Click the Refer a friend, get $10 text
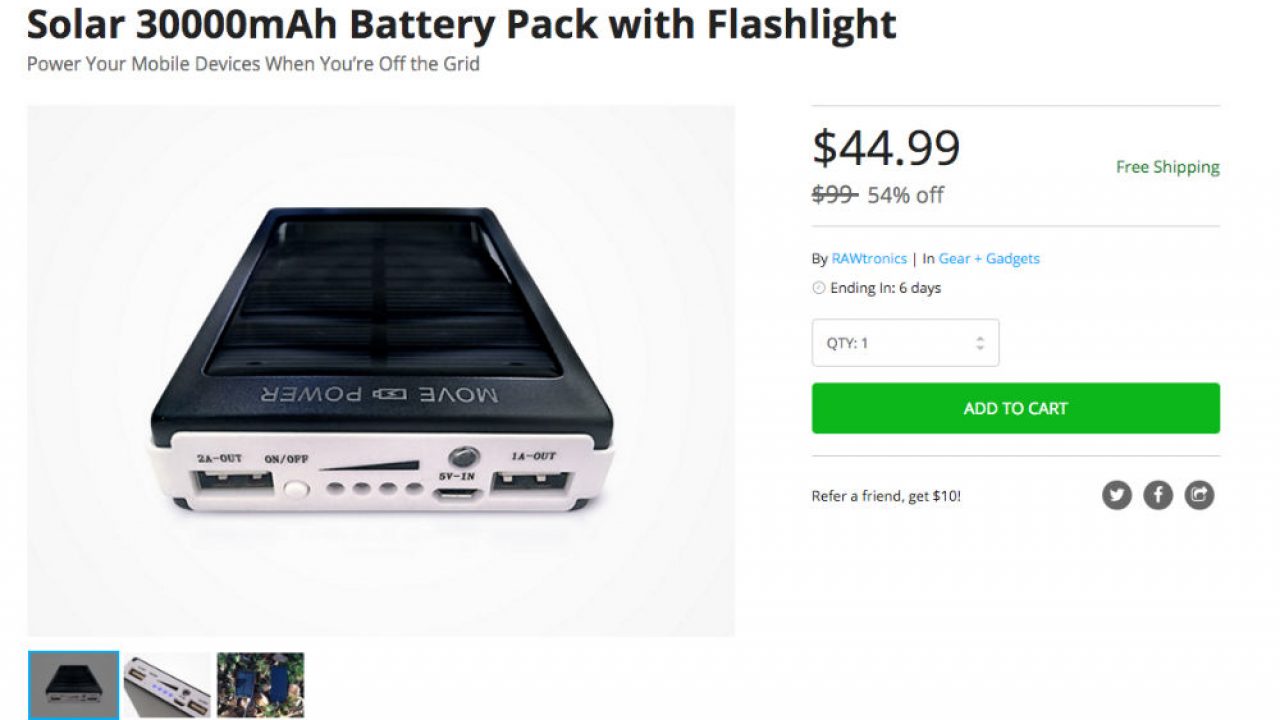1280x720 pixels. click(886, 496)
